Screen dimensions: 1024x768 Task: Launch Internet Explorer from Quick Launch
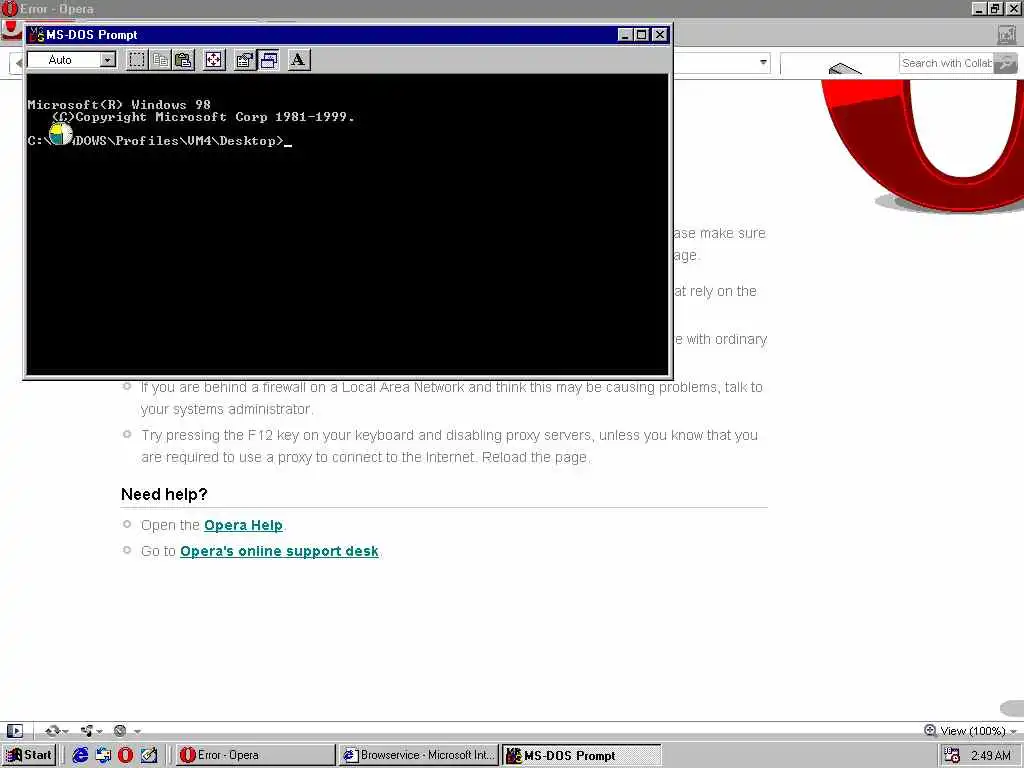coord(80,755)
